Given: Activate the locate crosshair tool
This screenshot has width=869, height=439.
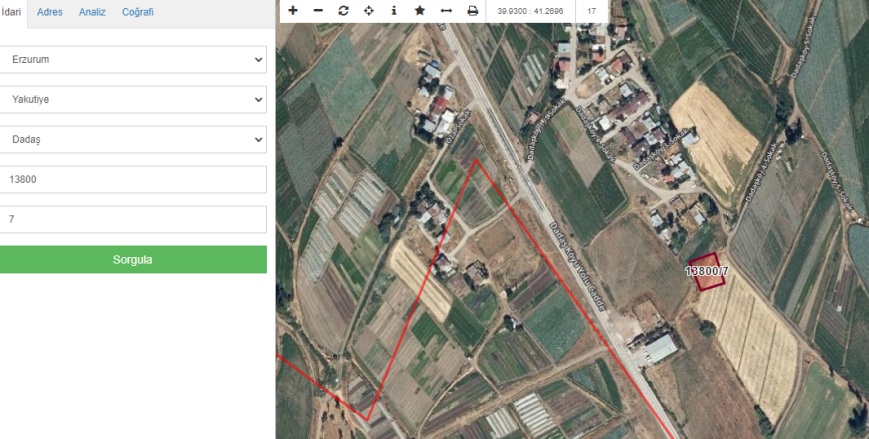Looking at the screenshot, I should click(x=368, y=11).
